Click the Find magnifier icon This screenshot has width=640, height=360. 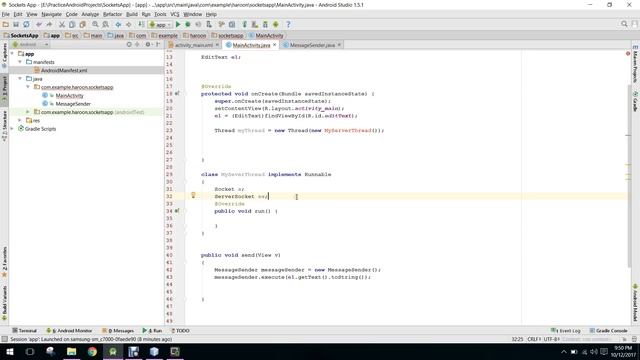click(95, 24)
